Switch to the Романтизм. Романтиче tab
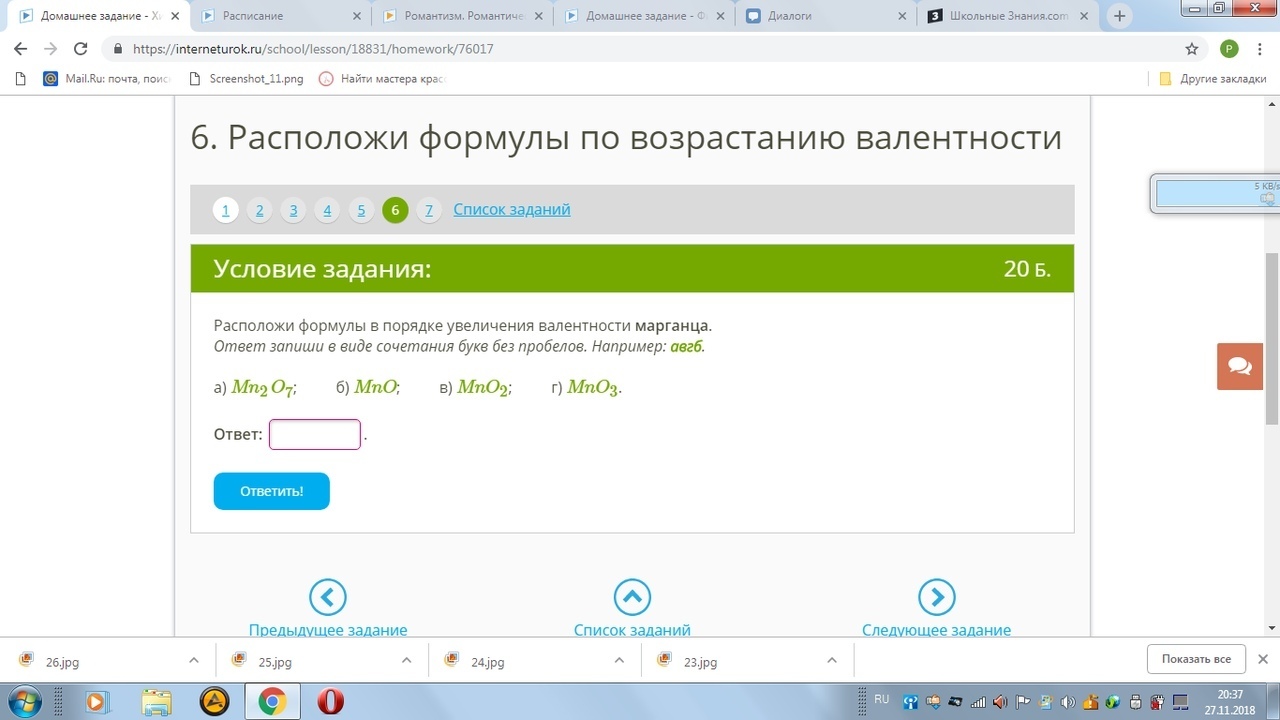1280x720 pixels. 461,16
